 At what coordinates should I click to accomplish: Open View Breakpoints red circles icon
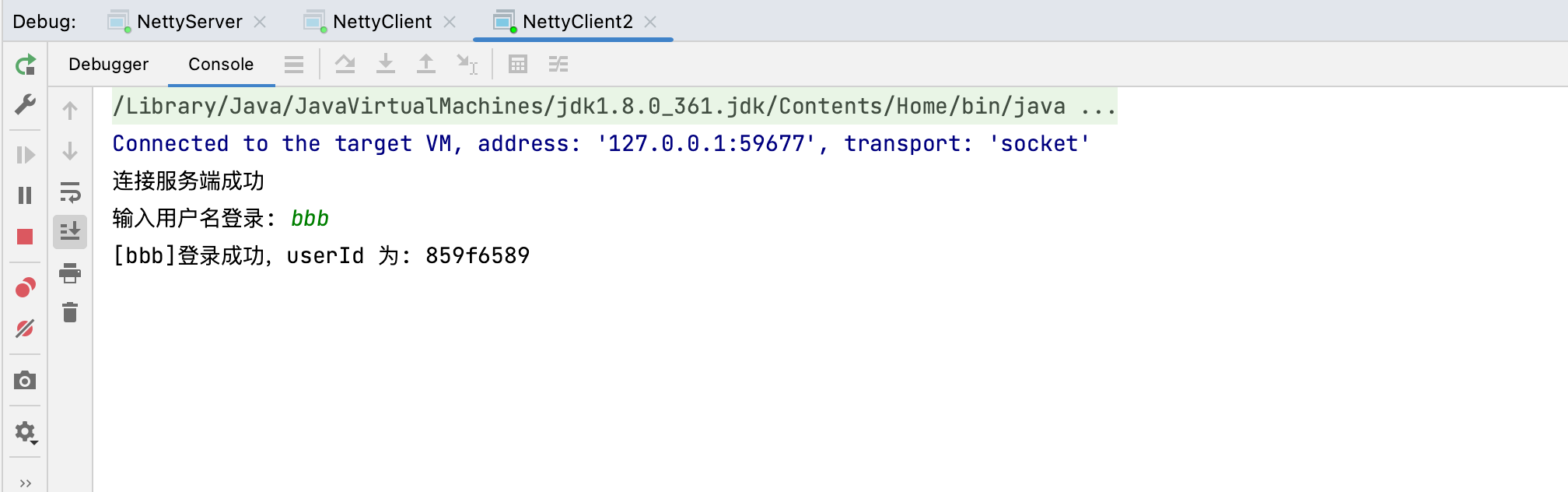(25, 288)
